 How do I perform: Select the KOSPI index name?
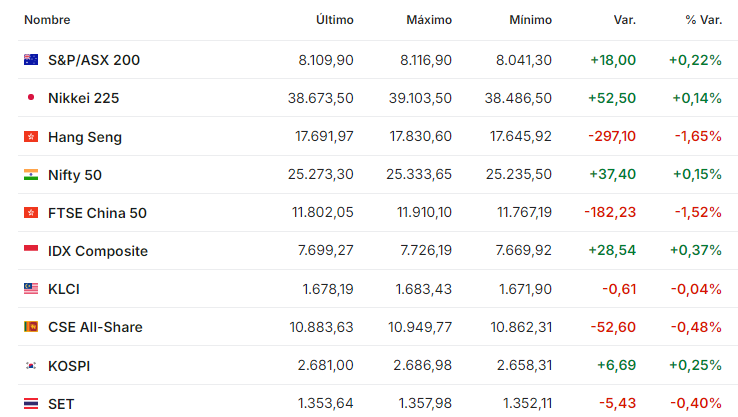69,366
